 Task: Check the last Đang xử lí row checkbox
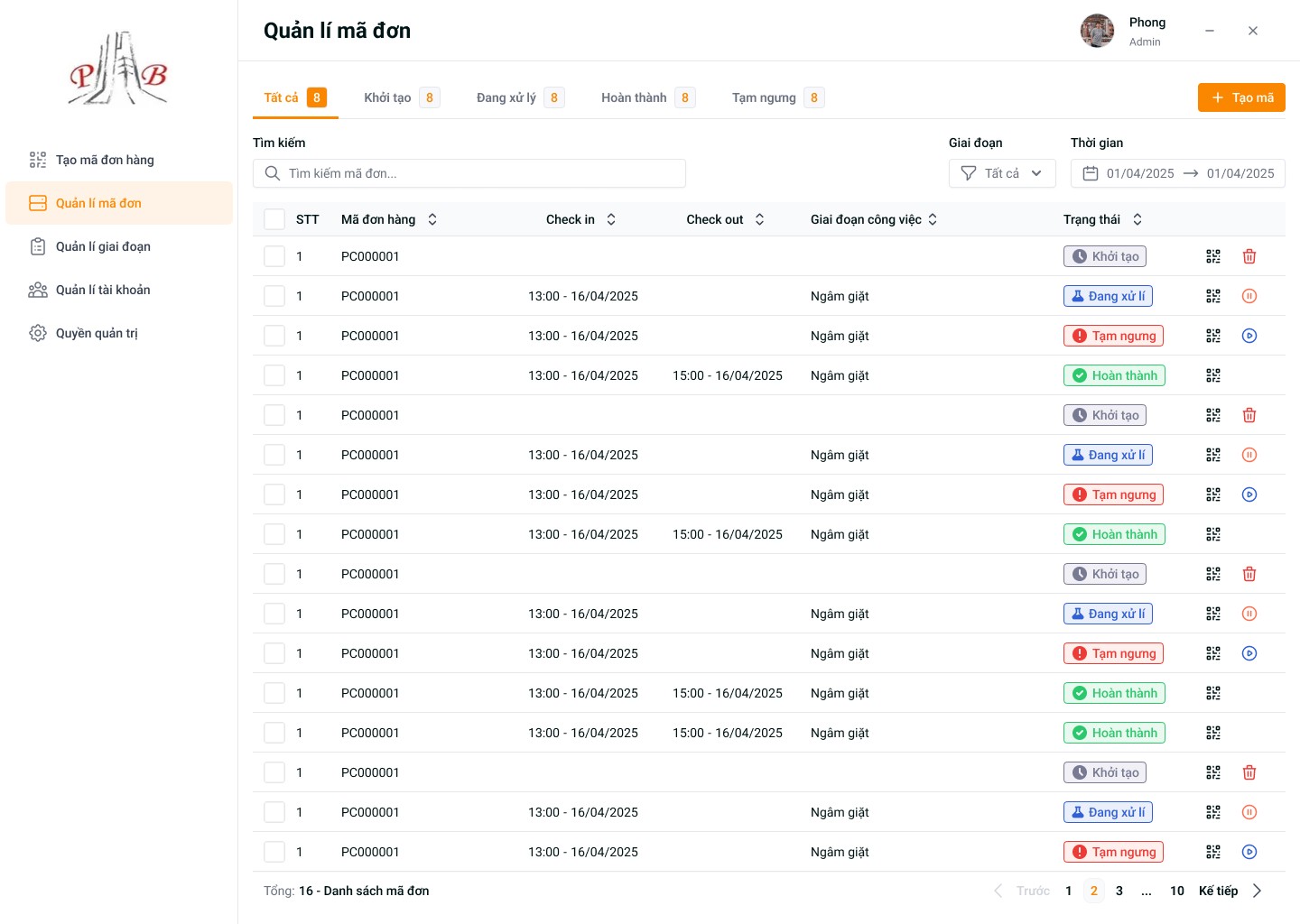(274, 812)
